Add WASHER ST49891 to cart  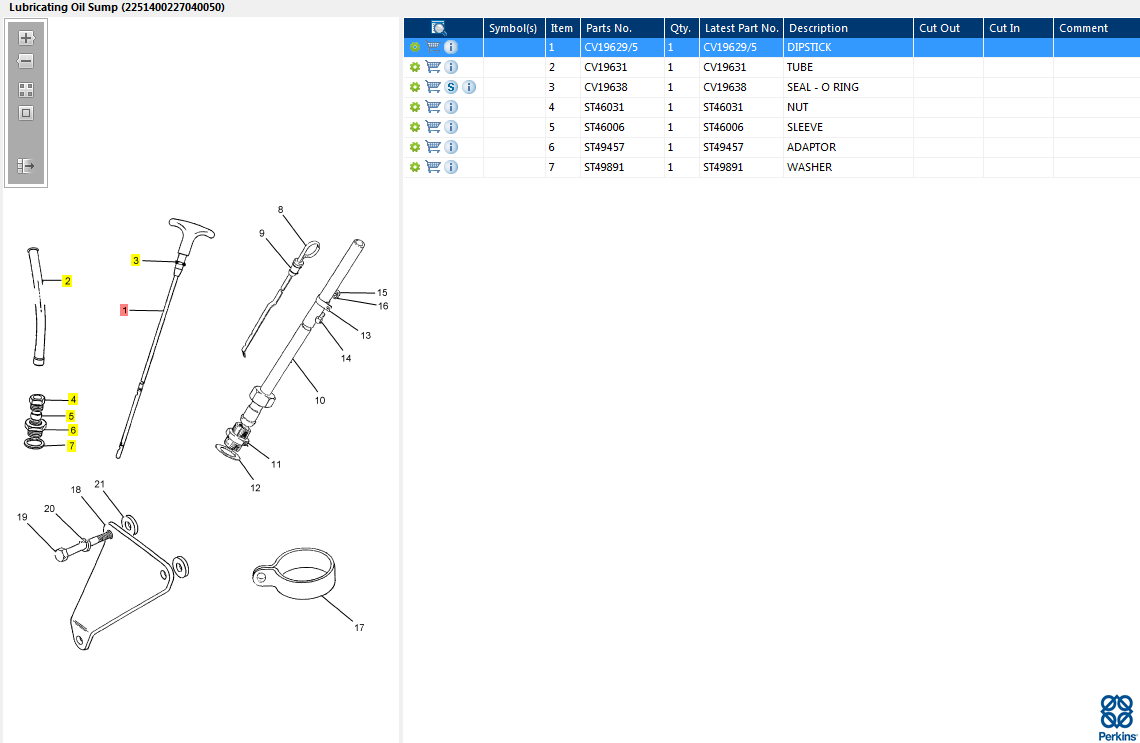tap(433, 167)
